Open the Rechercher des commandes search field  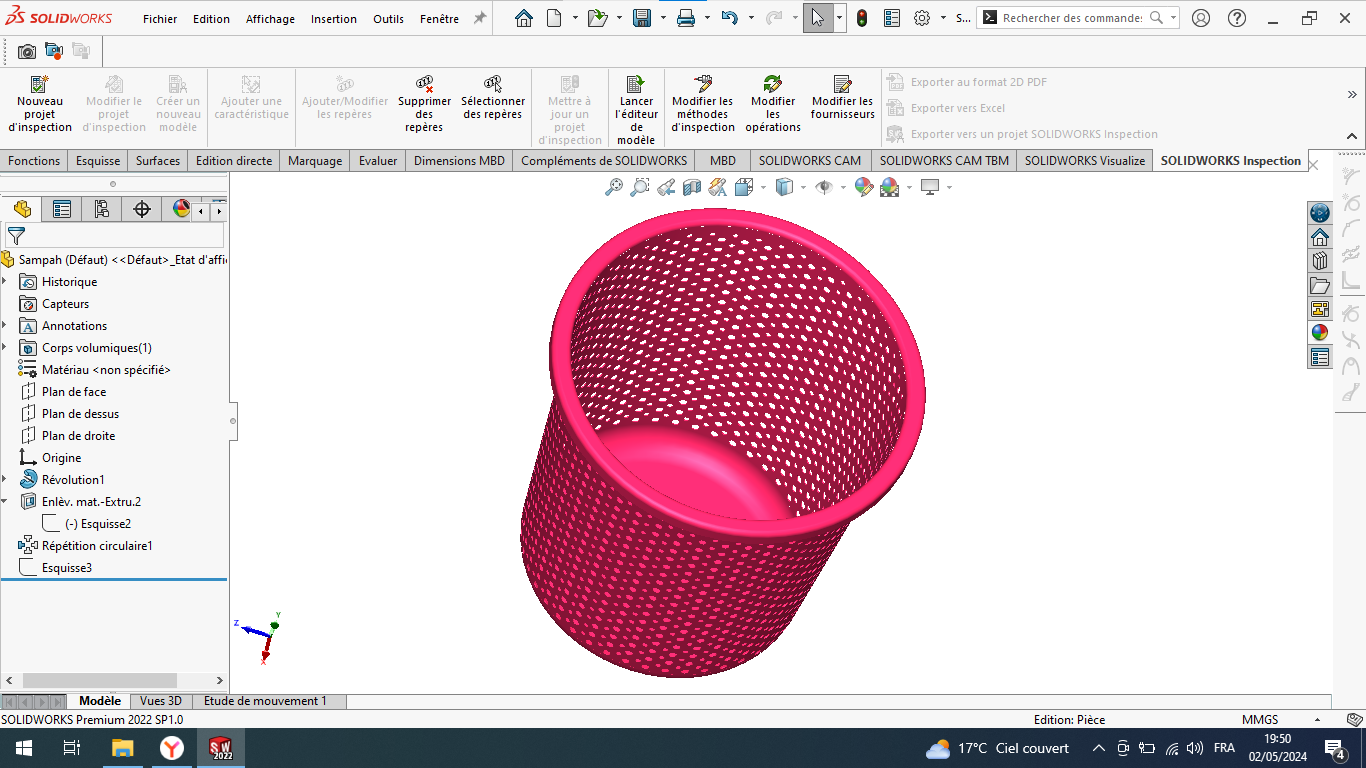pyautogui.click(x=1065, y=17)
